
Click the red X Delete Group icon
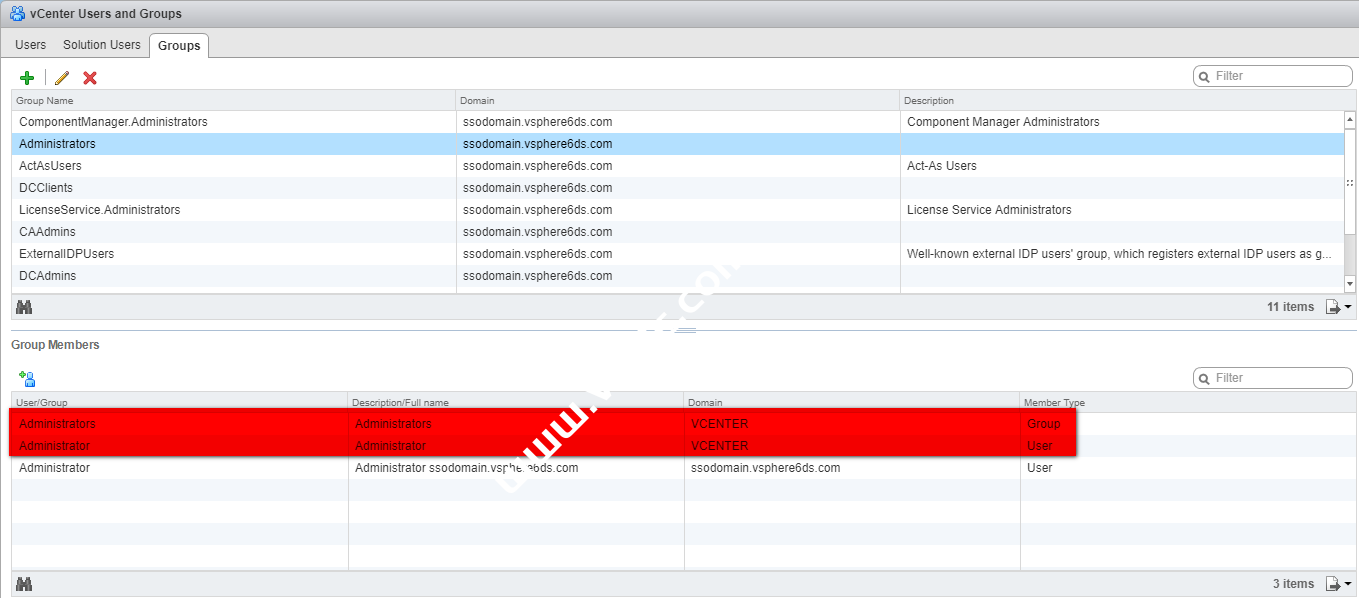(x=90, y=78)
